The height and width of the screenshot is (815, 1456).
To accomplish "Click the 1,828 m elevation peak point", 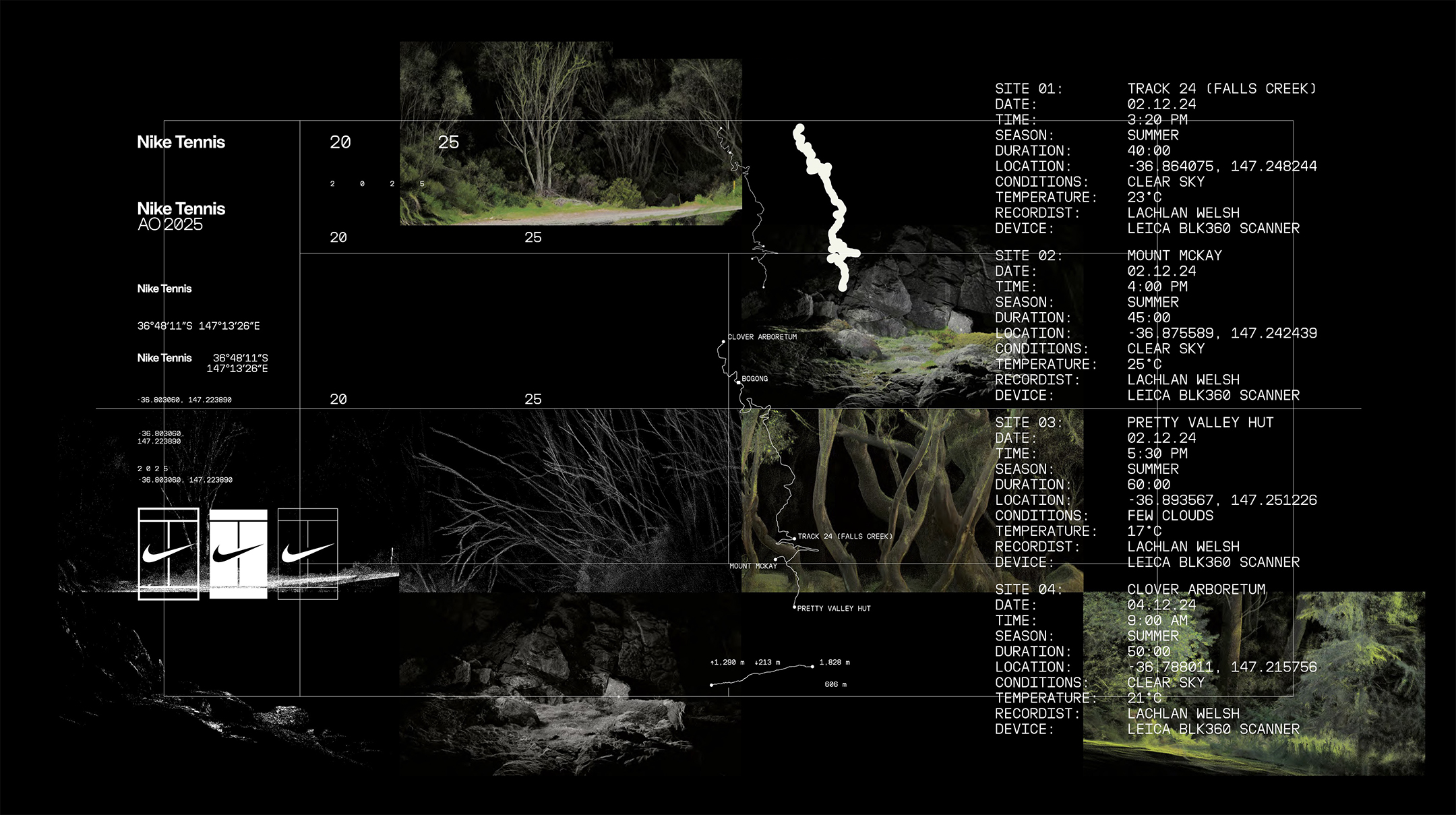I will click(812, 666).
